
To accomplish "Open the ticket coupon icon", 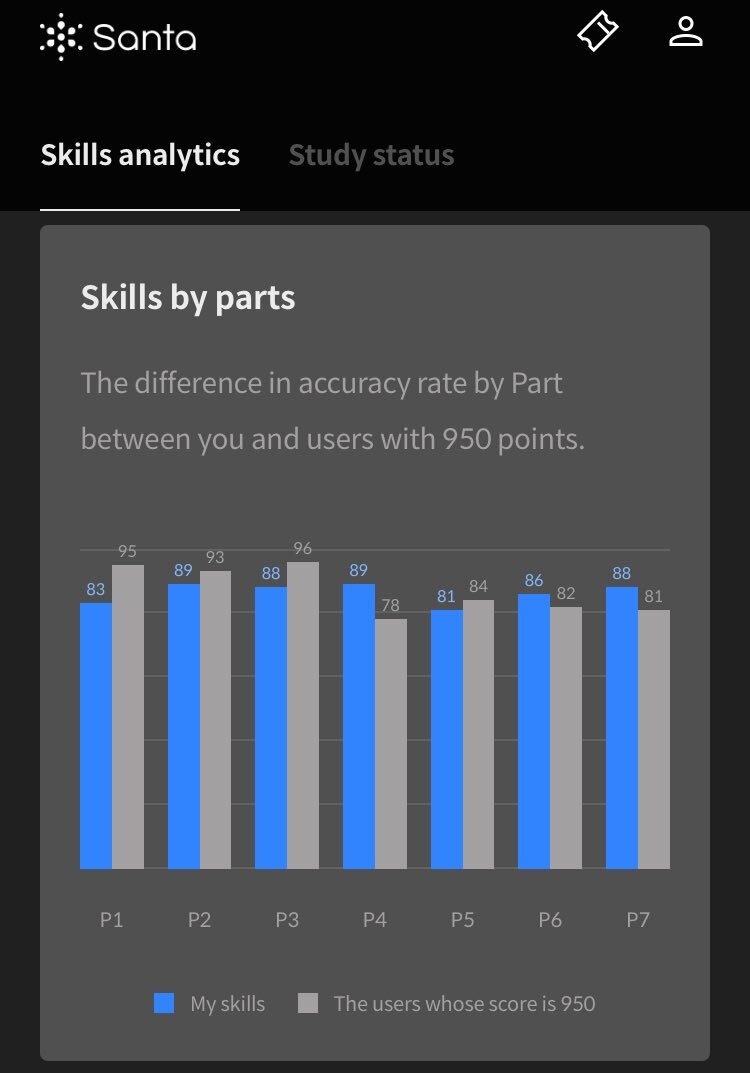I will (x=597, y=31).
